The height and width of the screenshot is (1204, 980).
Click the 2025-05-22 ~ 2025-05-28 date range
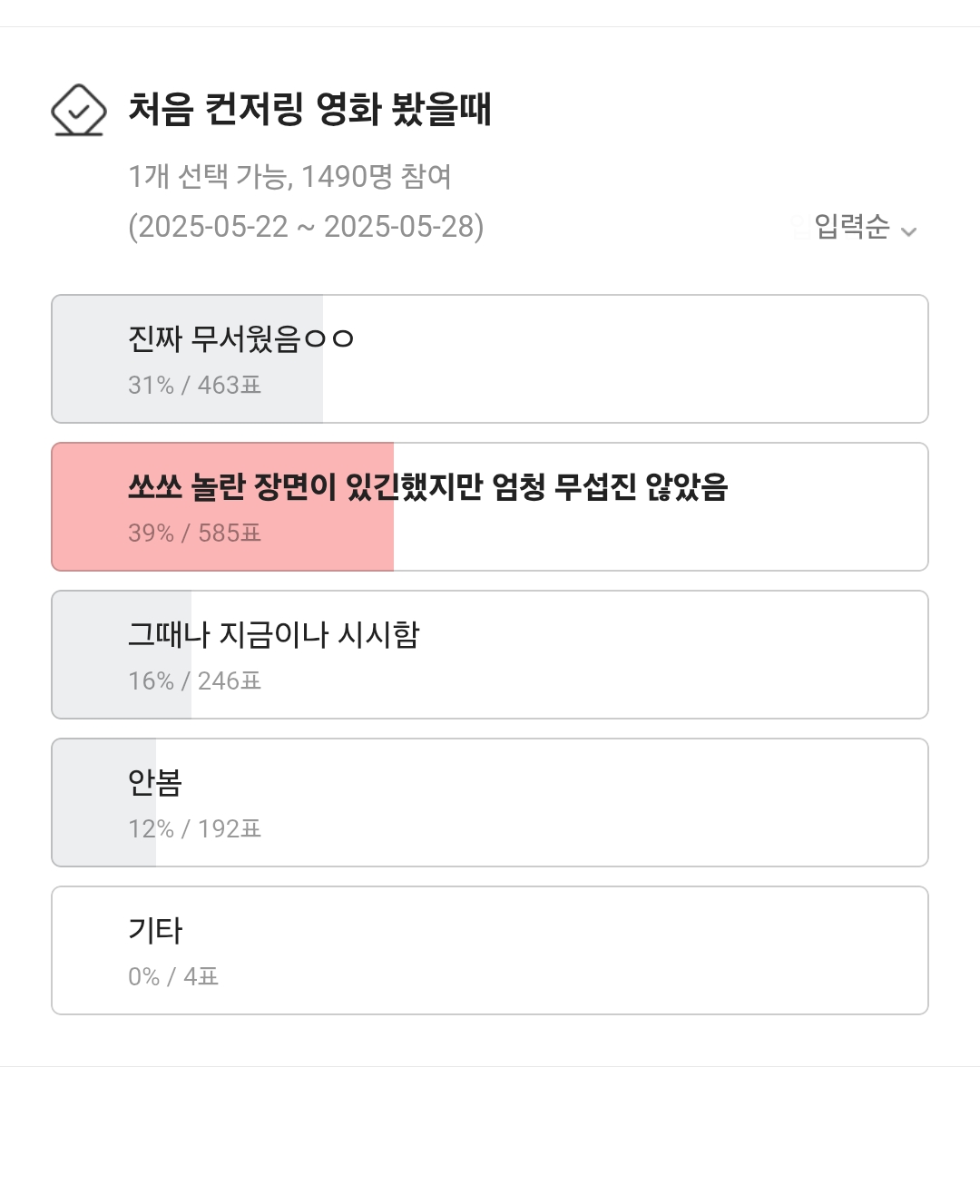tap(306, 226)
